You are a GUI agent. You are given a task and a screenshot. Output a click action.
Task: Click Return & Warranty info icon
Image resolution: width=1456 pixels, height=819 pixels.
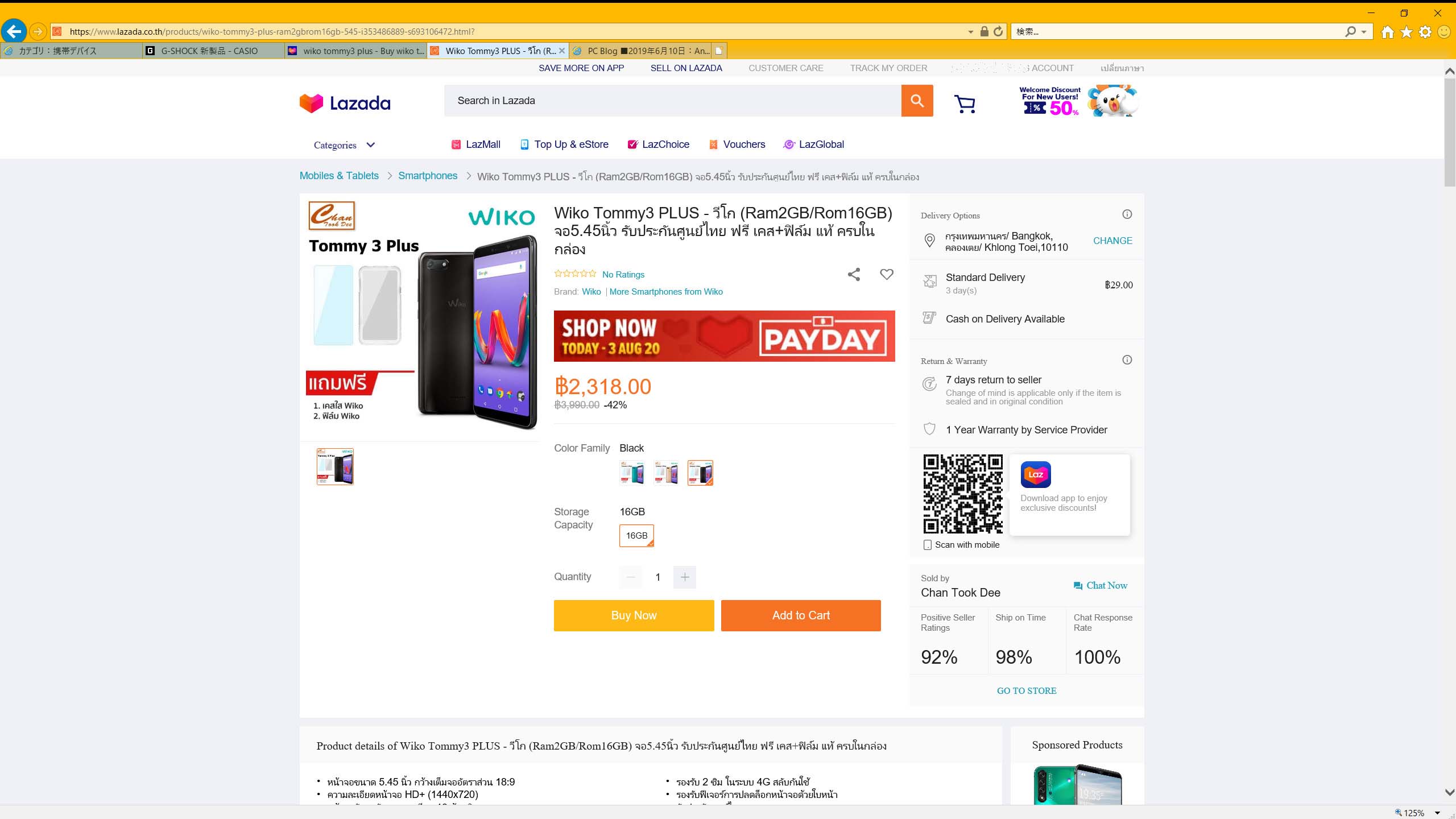(1127, 360)
